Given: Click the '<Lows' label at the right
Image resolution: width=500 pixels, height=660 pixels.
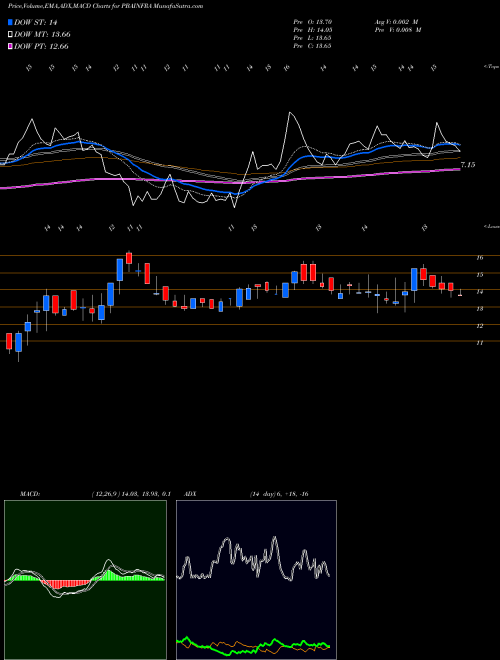Looking at the screenshot, I should (x=492, y=226).
